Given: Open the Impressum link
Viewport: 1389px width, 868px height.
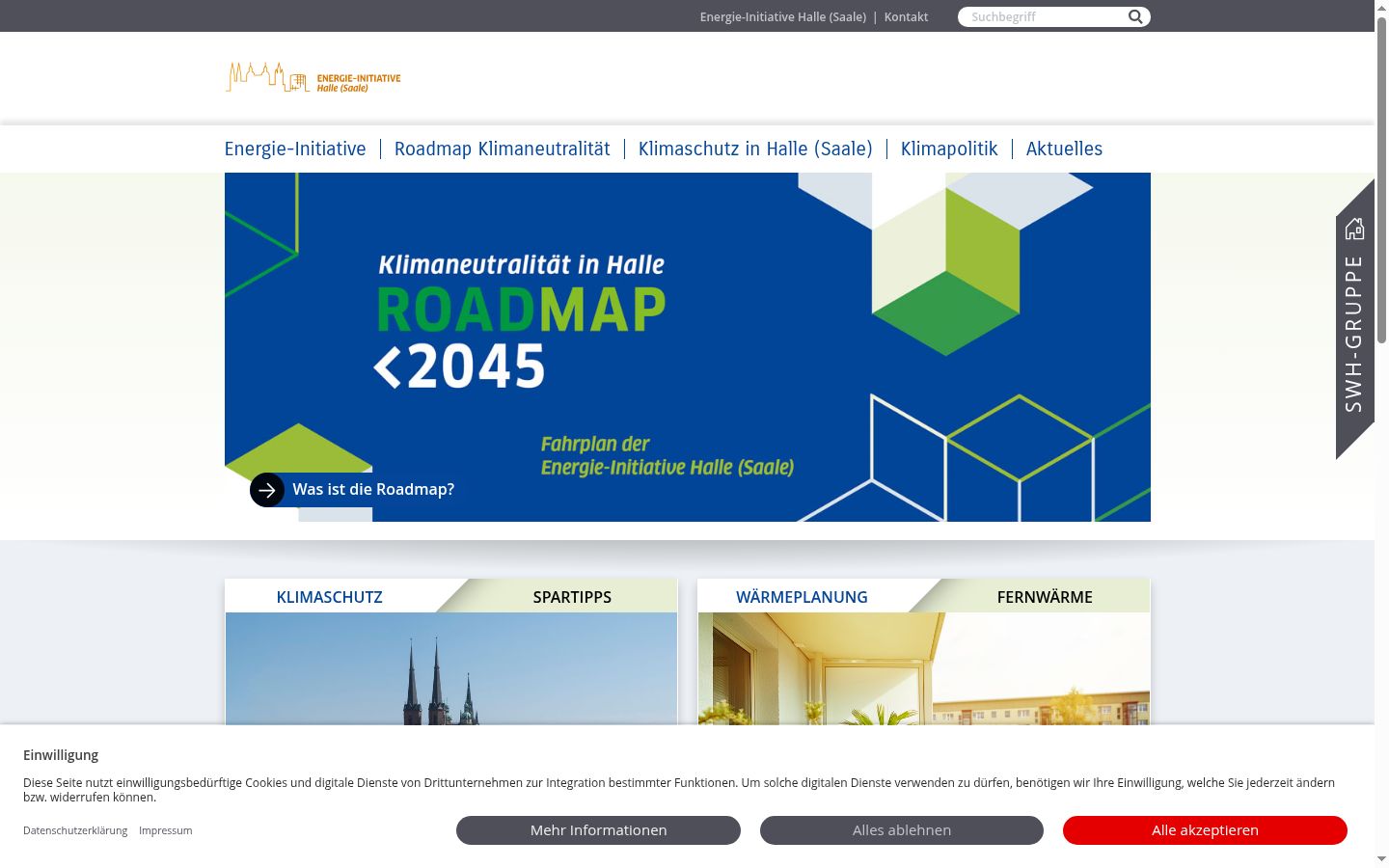Looking at the screenshot, I should coord(165,830).
